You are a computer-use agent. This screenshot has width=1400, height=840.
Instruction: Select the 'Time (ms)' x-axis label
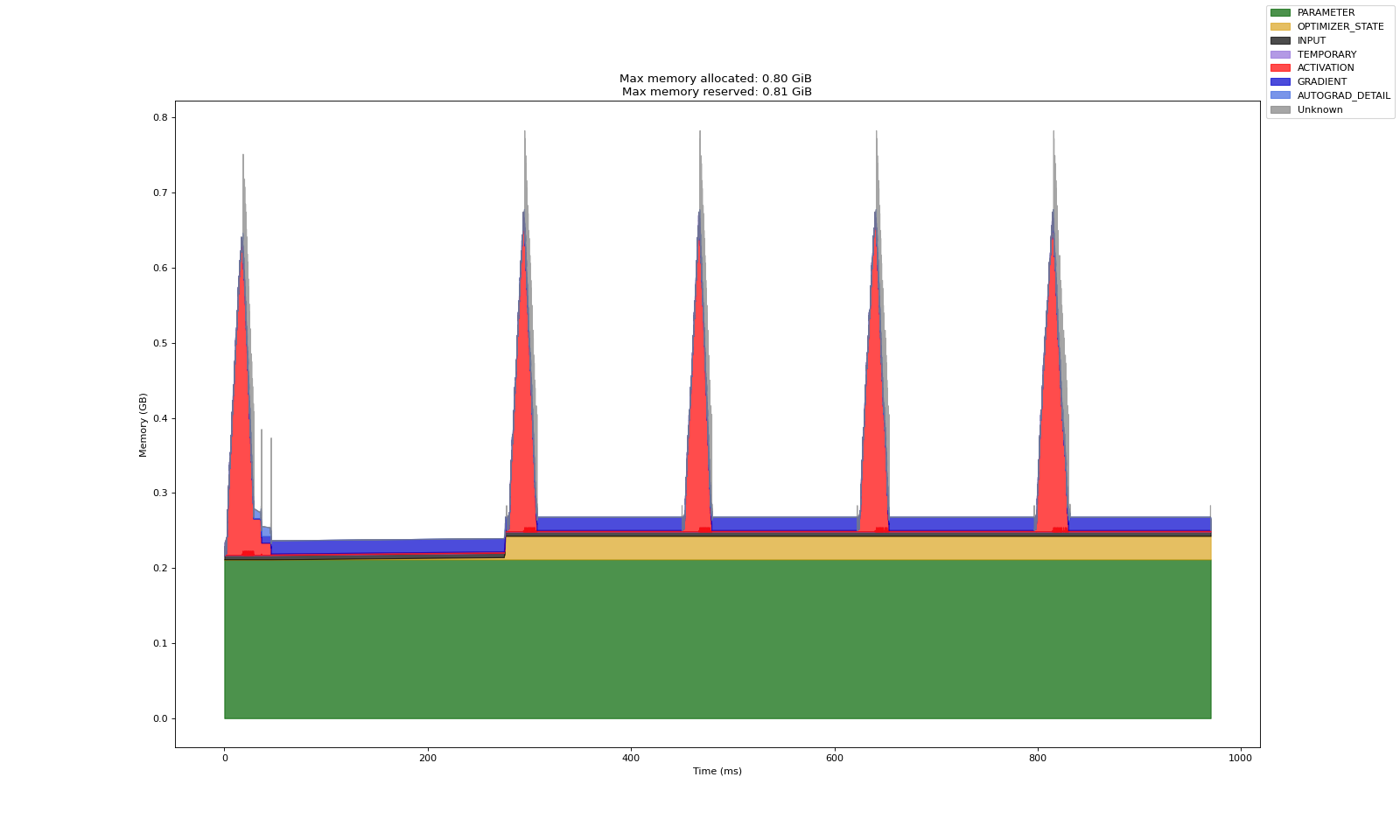(717, 771)
